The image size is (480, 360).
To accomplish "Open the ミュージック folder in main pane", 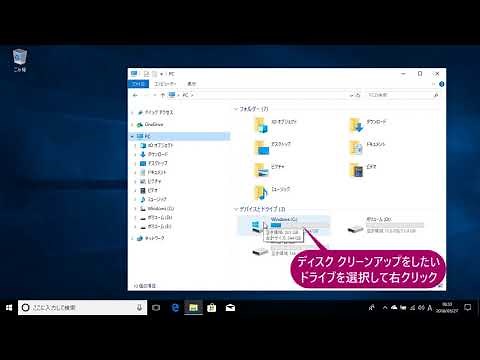I will tap(272, 192).
